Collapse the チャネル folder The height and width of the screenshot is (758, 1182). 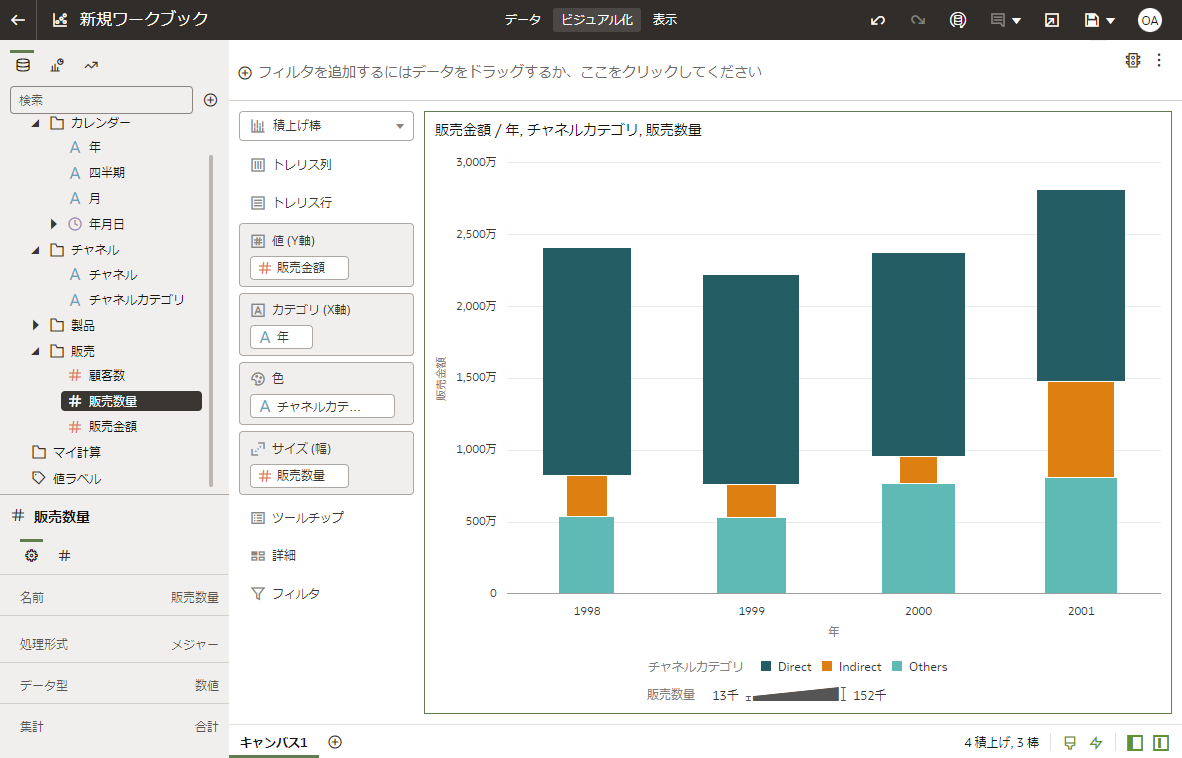pyautogui.click(x=35, y=249)
